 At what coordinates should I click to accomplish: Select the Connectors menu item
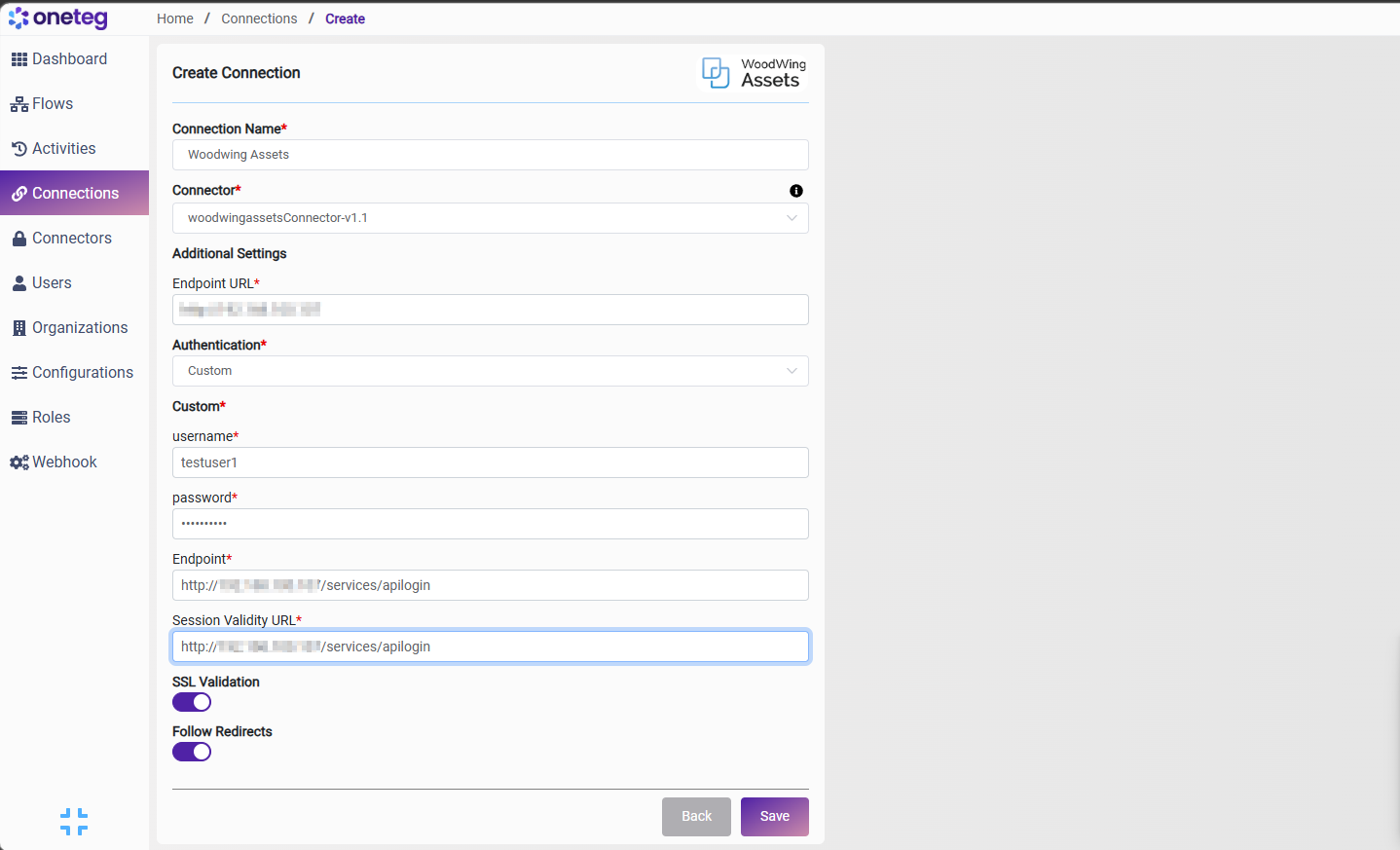tap(74, 239)
